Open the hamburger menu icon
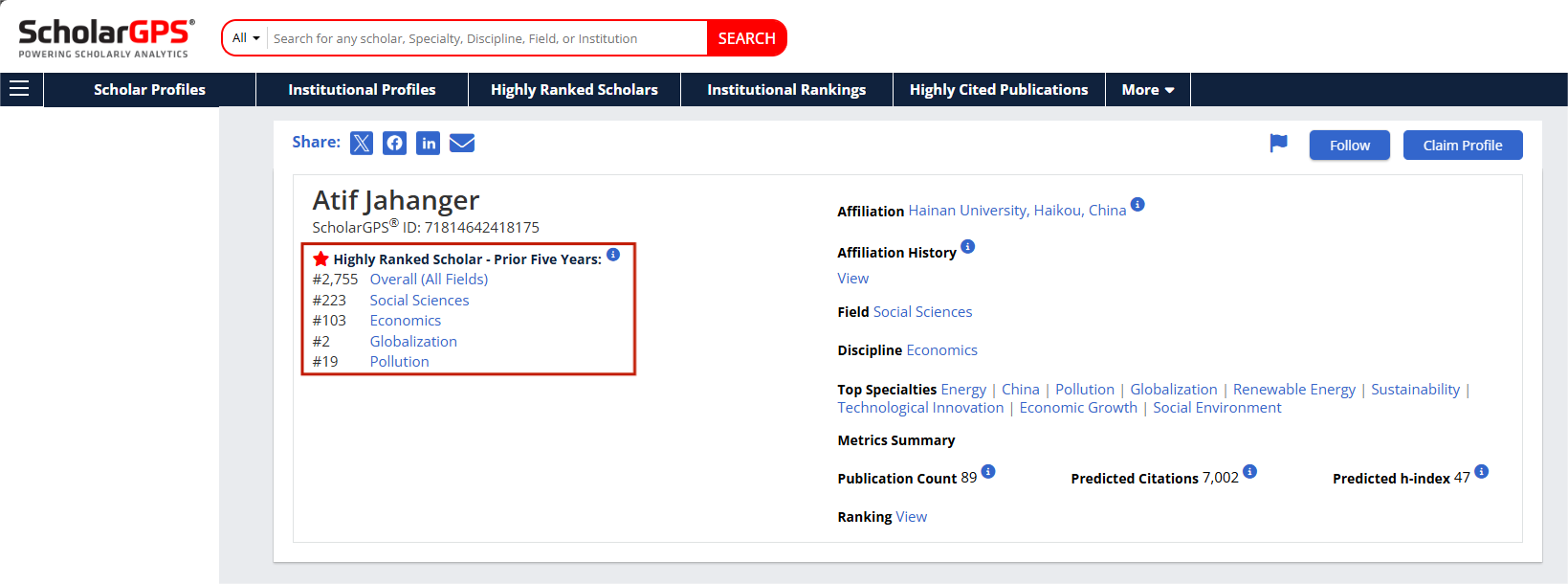The height and width of the screenshot is (584, 1568). [x=19, y=89]
